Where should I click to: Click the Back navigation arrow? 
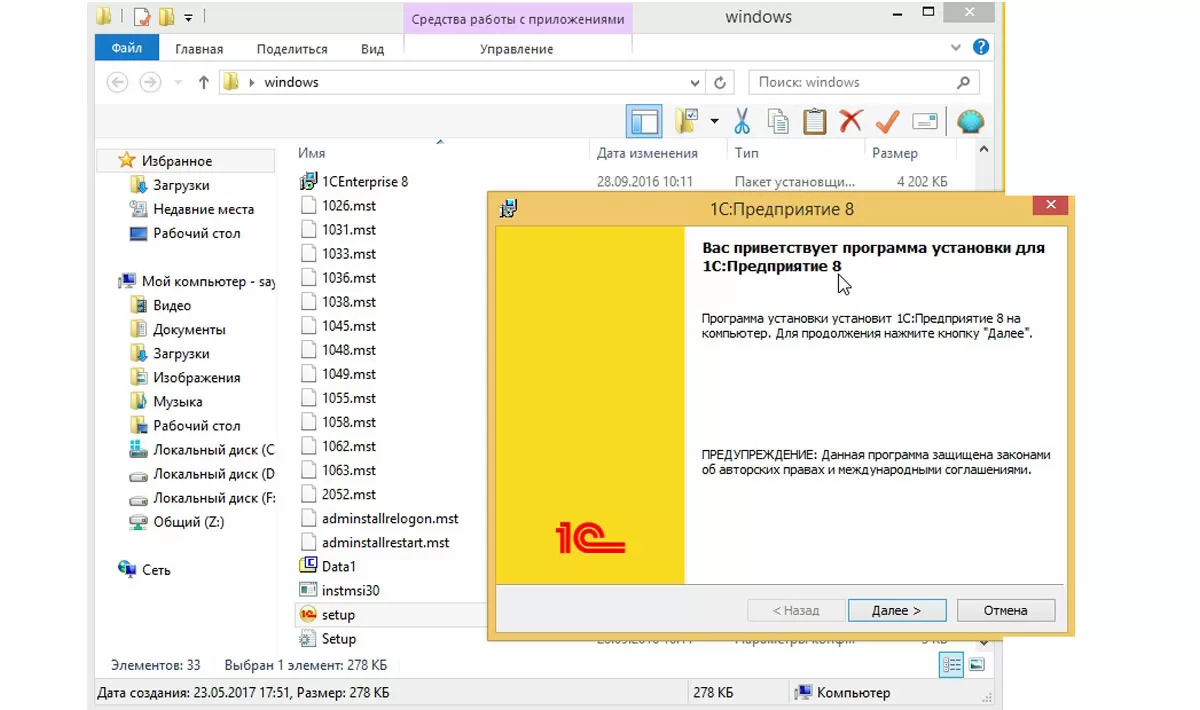point(118,83)
